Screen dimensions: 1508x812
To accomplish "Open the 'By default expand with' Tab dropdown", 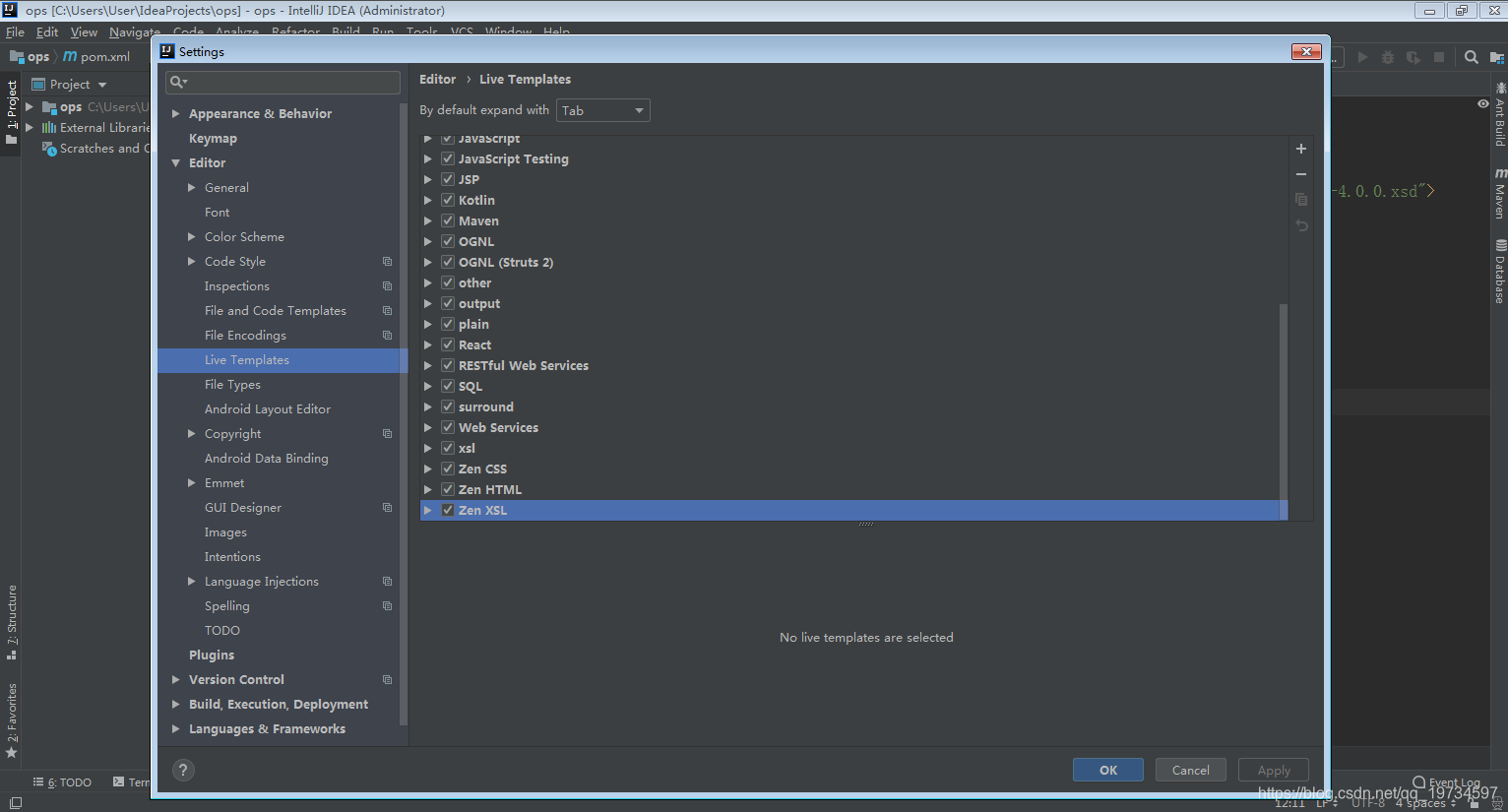I will (603, 110).
